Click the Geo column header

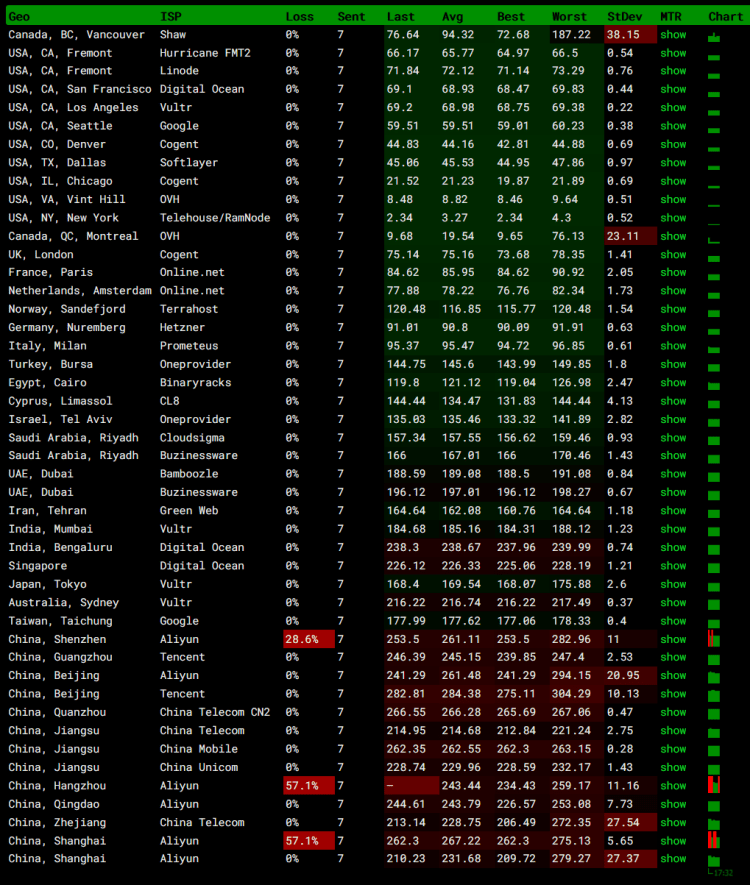coord(19,17)
